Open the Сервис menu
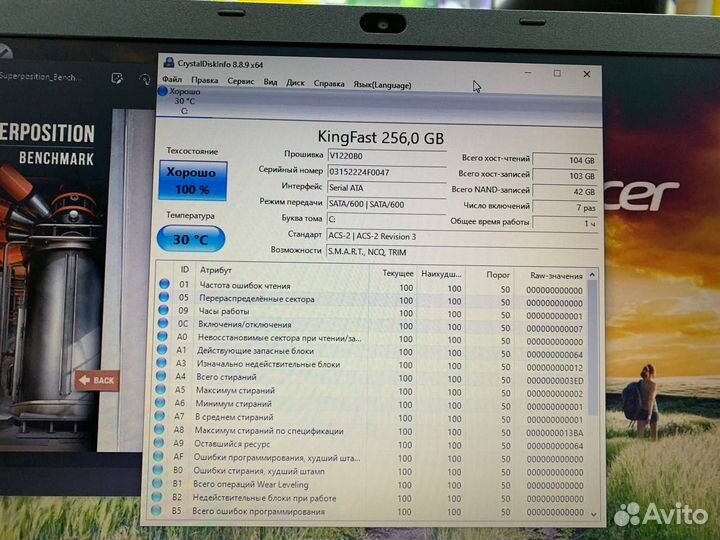Viewport: 720px width, 540px height. click(241, 81)
